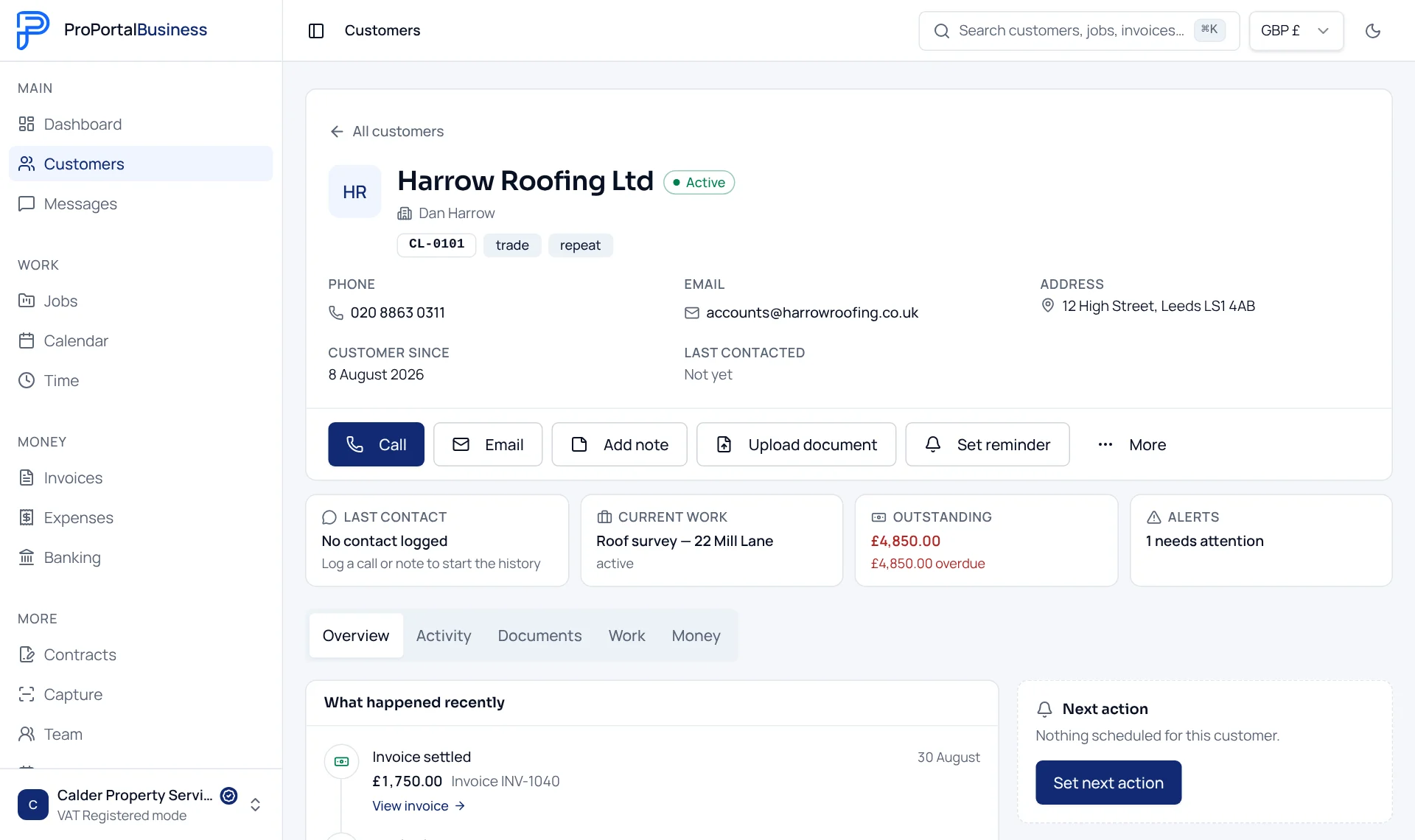Go to Jobs section

tap(141, 301)
